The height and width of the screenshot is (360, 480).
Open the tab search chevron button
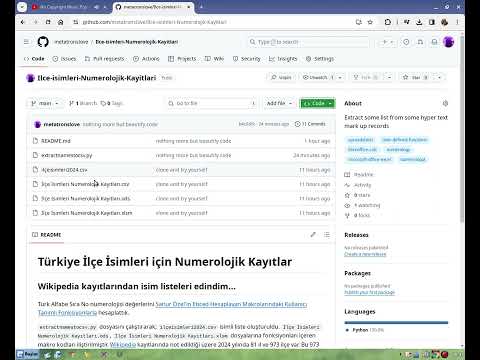22,7
